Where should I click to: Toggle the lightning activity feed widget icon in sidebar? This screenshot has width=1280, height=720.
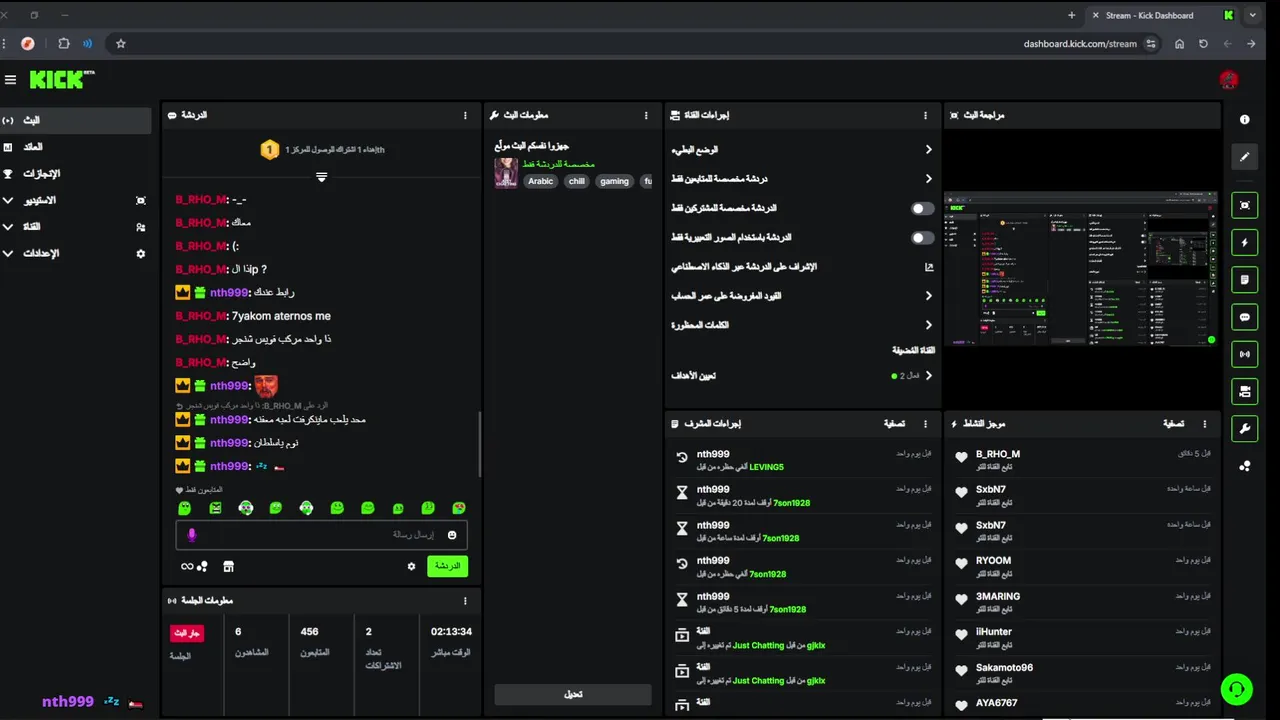coord(1245,242)
